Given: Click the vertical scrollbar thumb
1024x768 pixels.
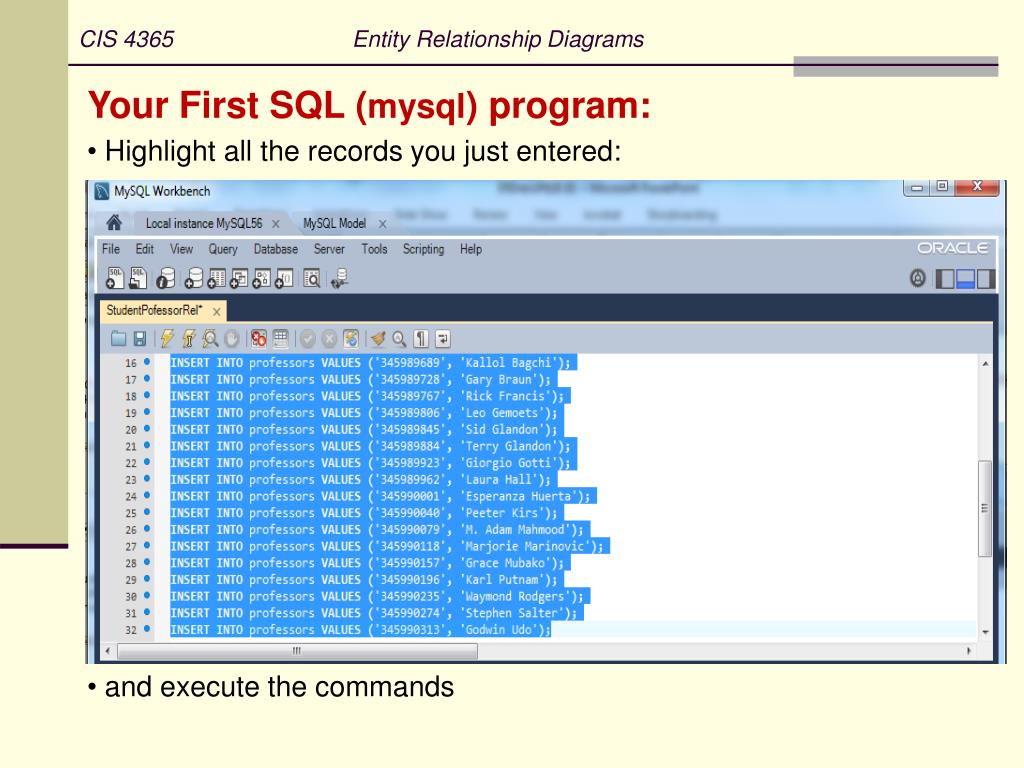Looking at the screenshot, I should [985, 508].
